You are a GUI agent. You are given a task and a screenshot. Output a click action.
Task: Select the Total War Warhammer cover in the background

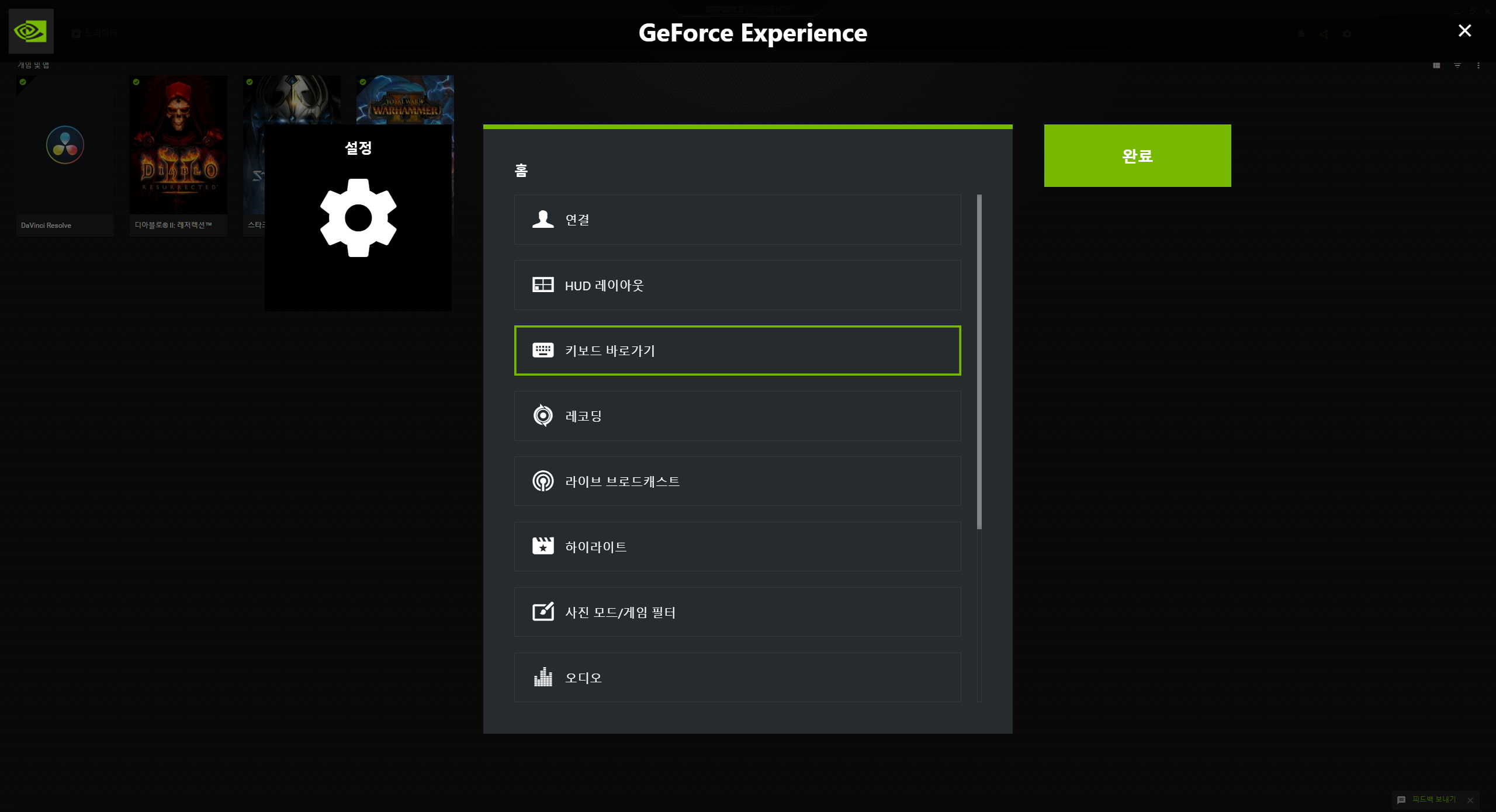tap(405, 99)
